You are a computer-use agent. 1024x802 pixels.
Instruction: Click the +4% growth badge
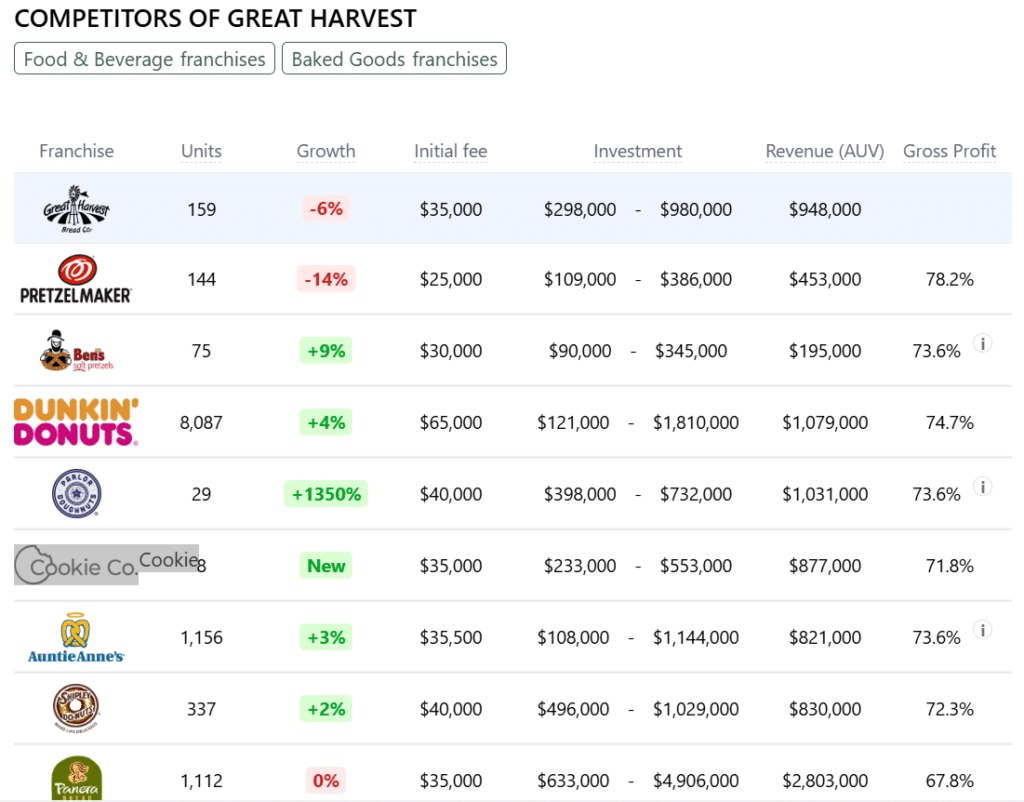326,423
